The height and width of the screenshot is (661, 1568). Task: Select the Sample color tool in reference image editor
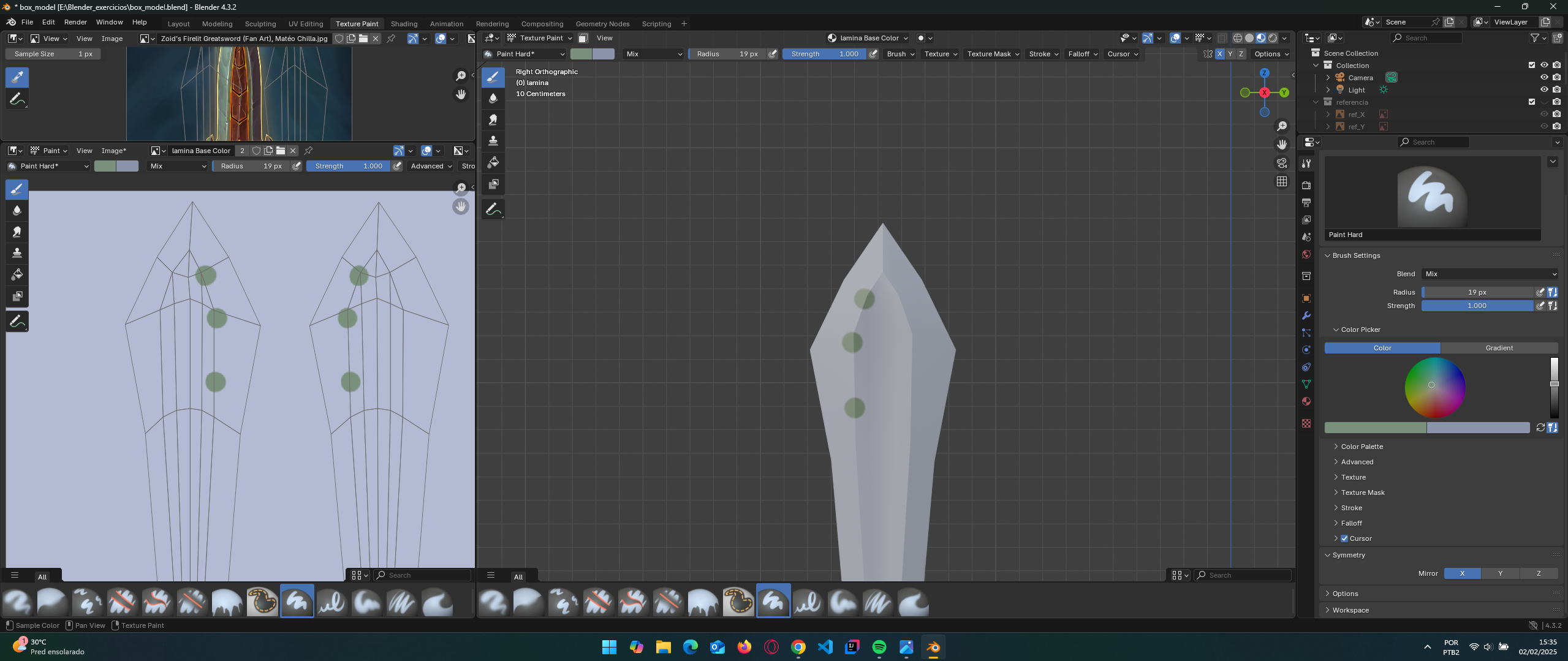[x=17, y=77]
